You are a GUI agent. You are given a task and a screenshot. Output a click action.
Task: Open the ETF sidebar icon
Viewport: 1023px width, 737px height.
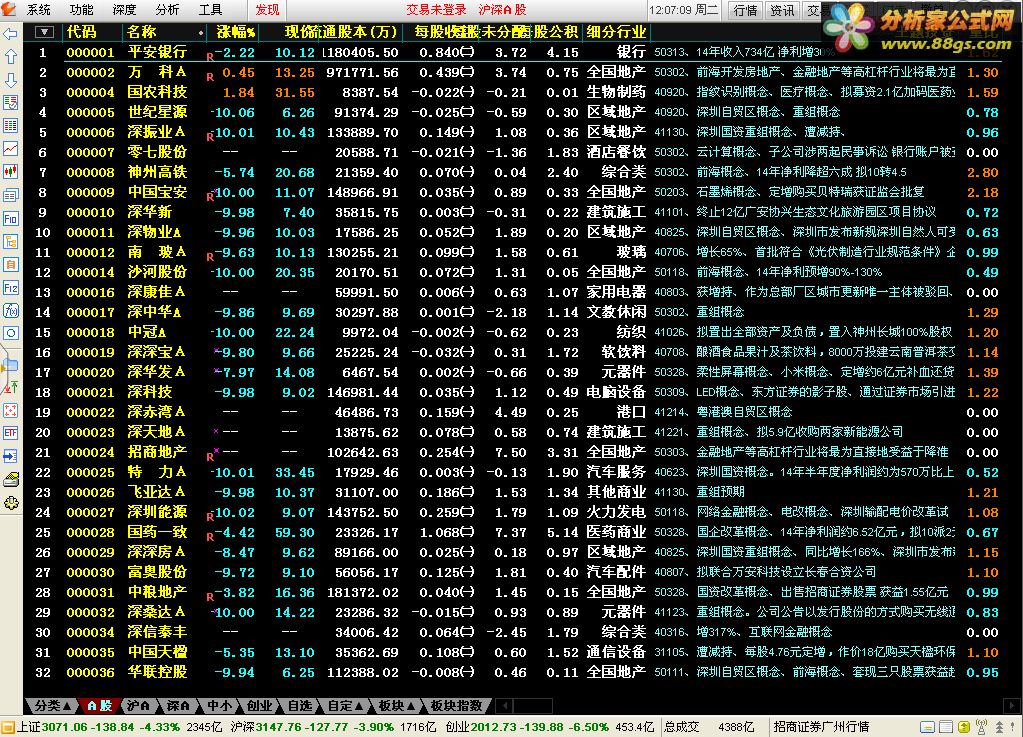(10, 432)
